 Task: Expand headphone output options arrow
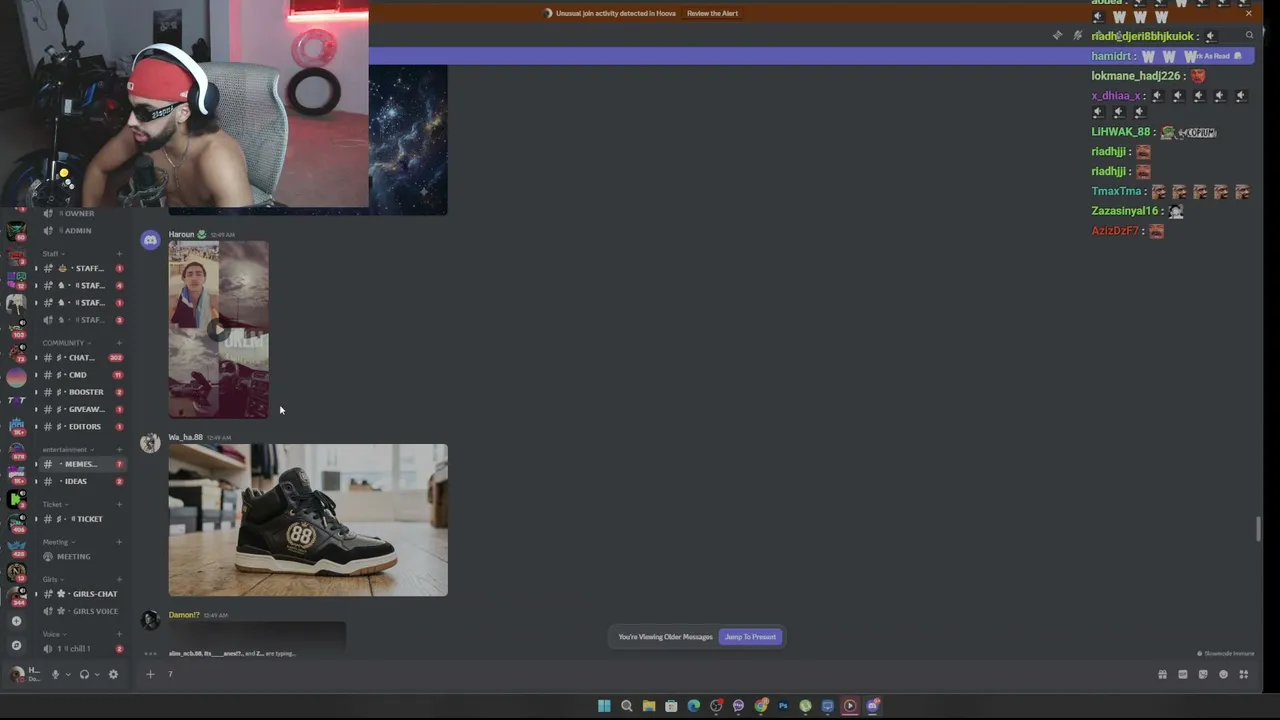click(x=97, y=675)
